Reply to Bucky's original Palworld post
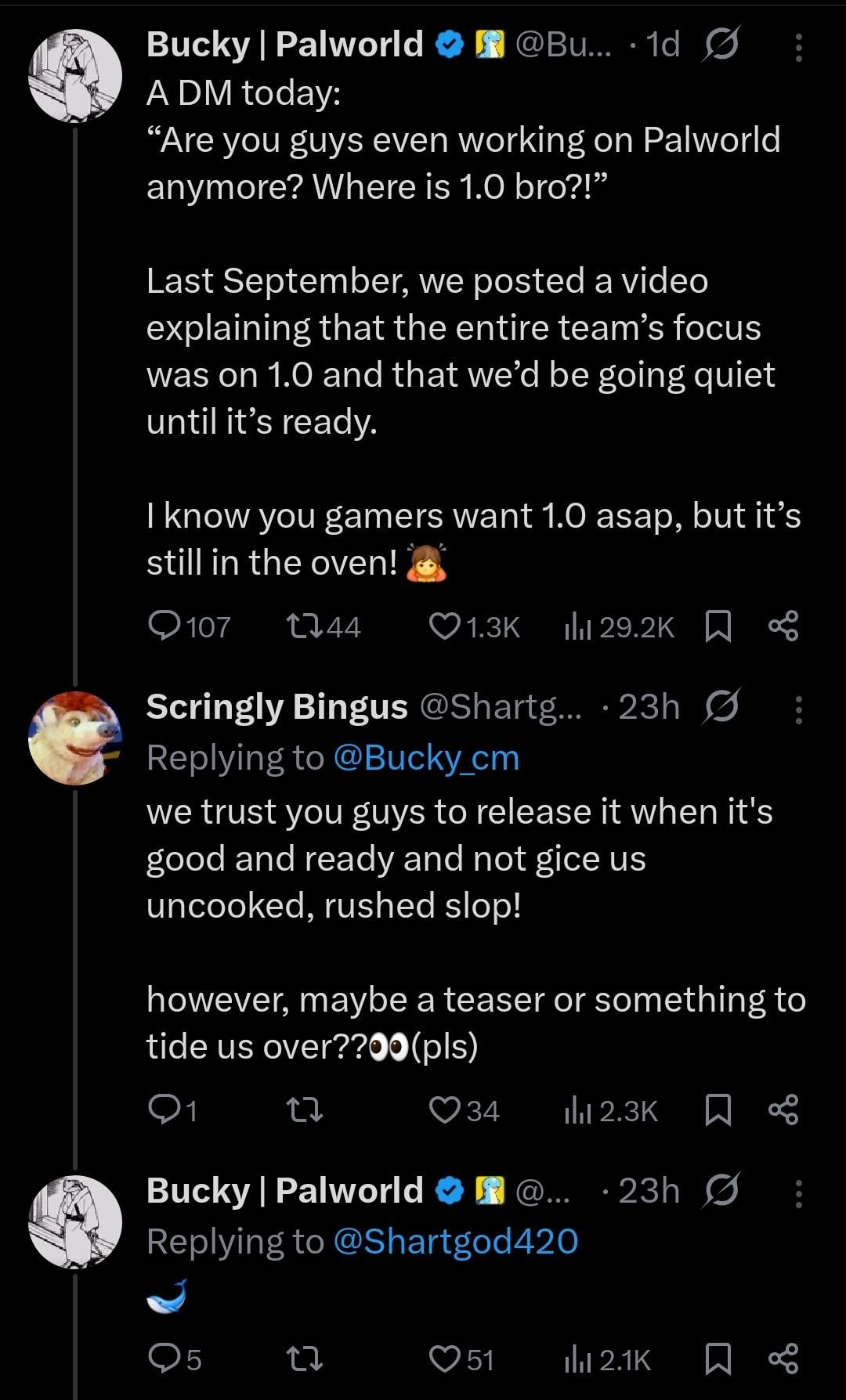846x1400 pixels. 164,626
